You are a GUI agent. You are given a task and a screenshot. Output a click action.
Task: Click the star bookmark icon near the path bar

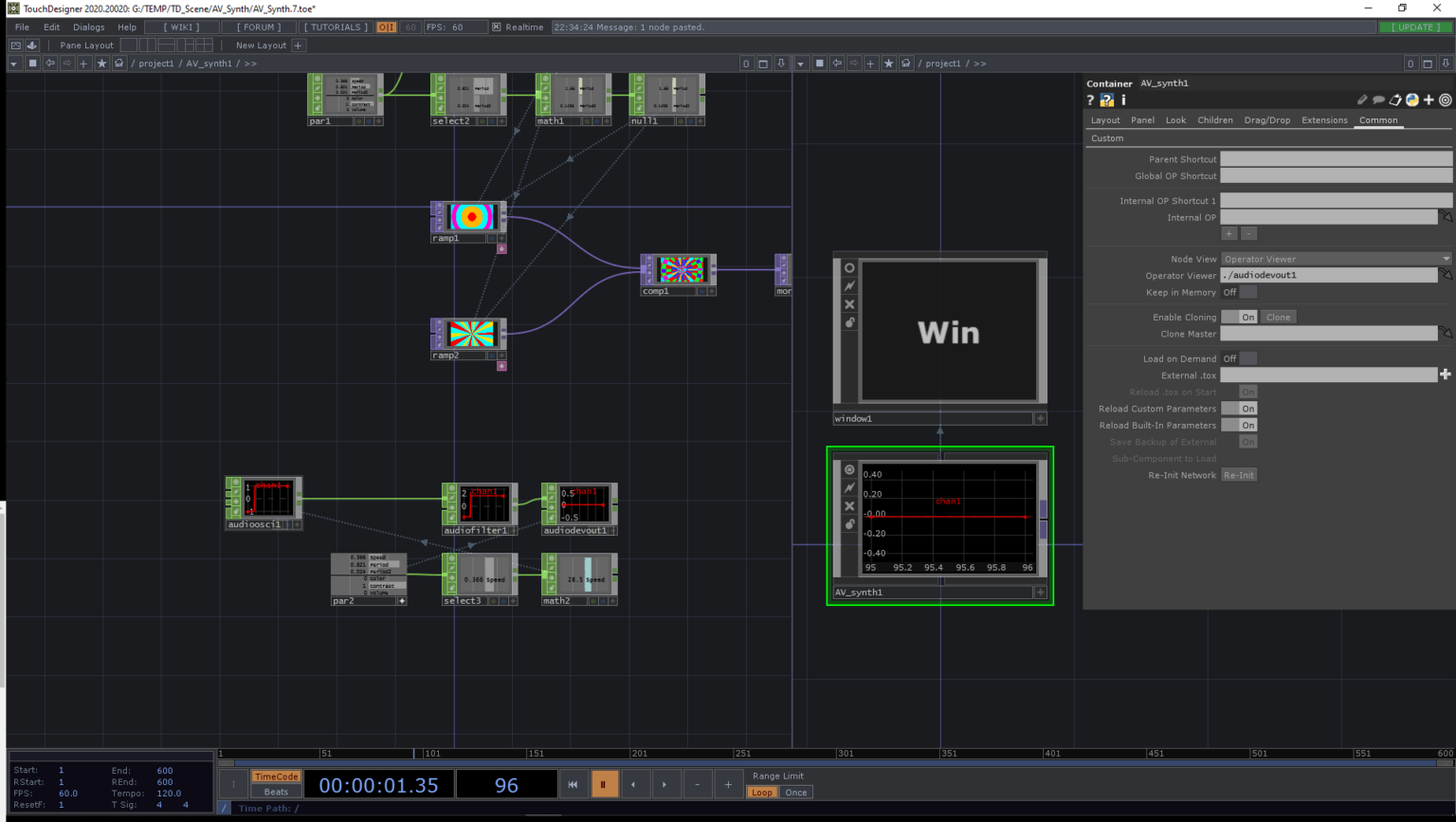101,64
